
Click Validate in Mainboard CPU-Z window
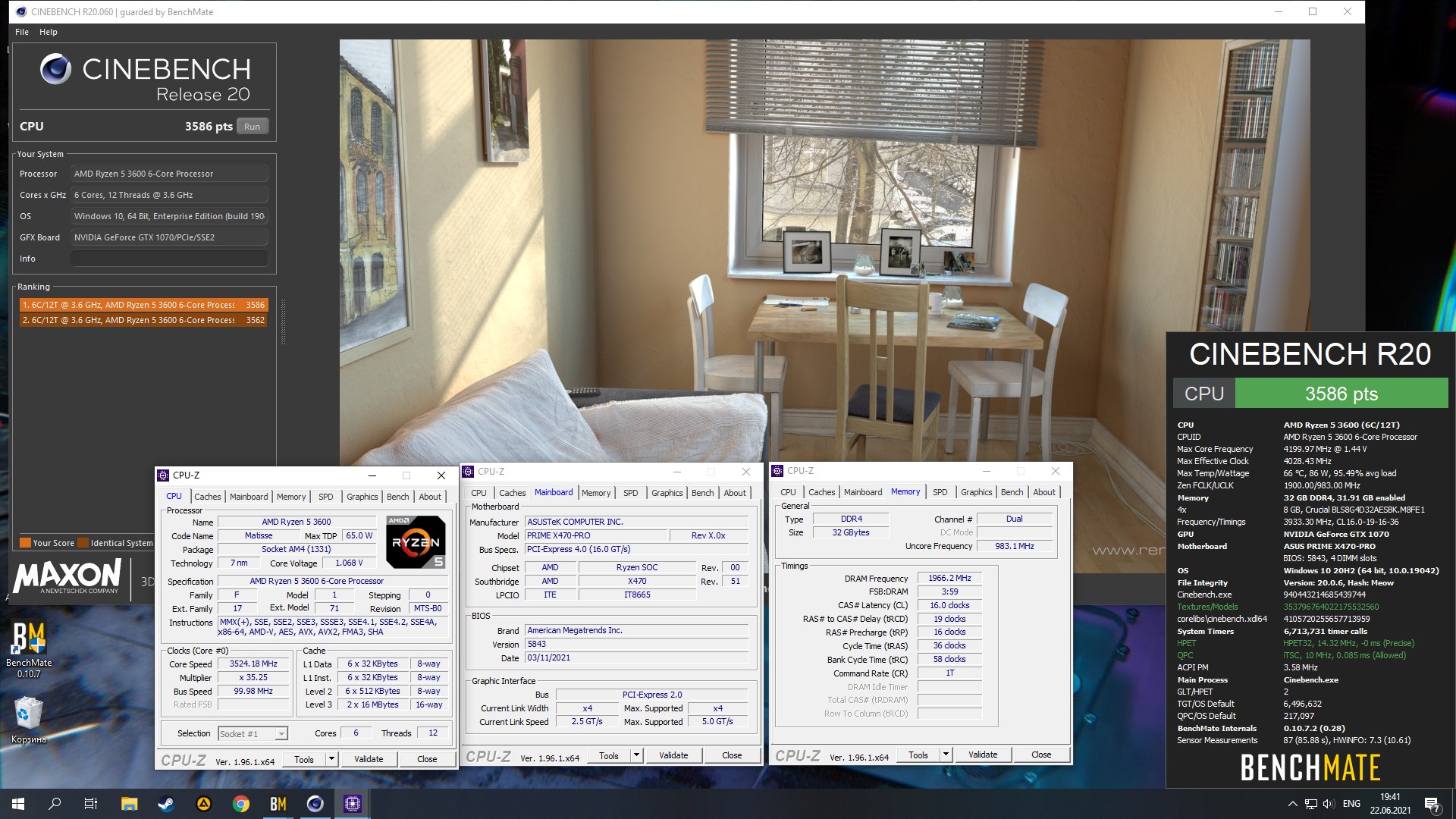[x=673, y=755]
